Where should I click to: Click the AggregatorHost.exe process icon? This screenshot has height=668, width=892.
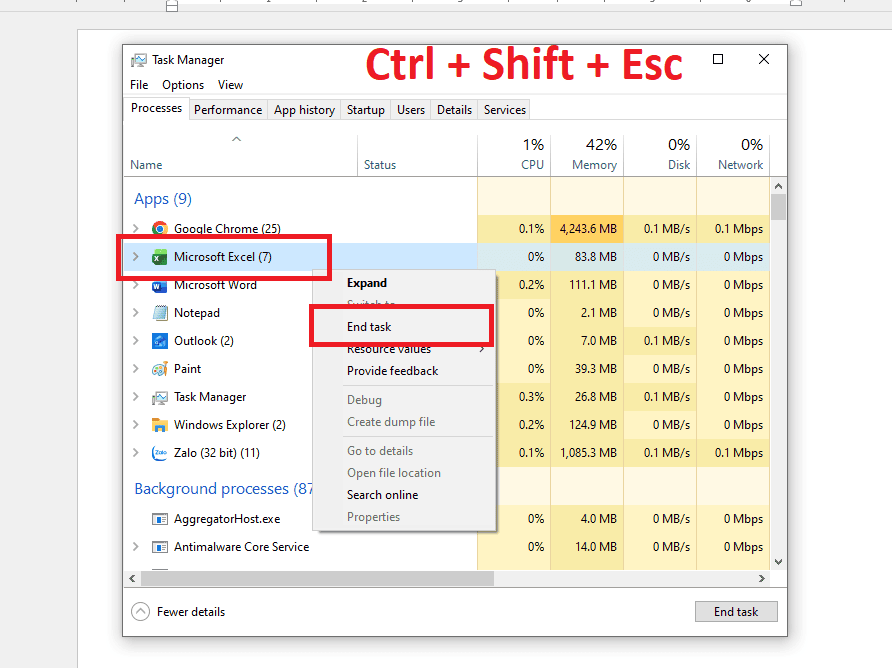click(x=160, y=519)
